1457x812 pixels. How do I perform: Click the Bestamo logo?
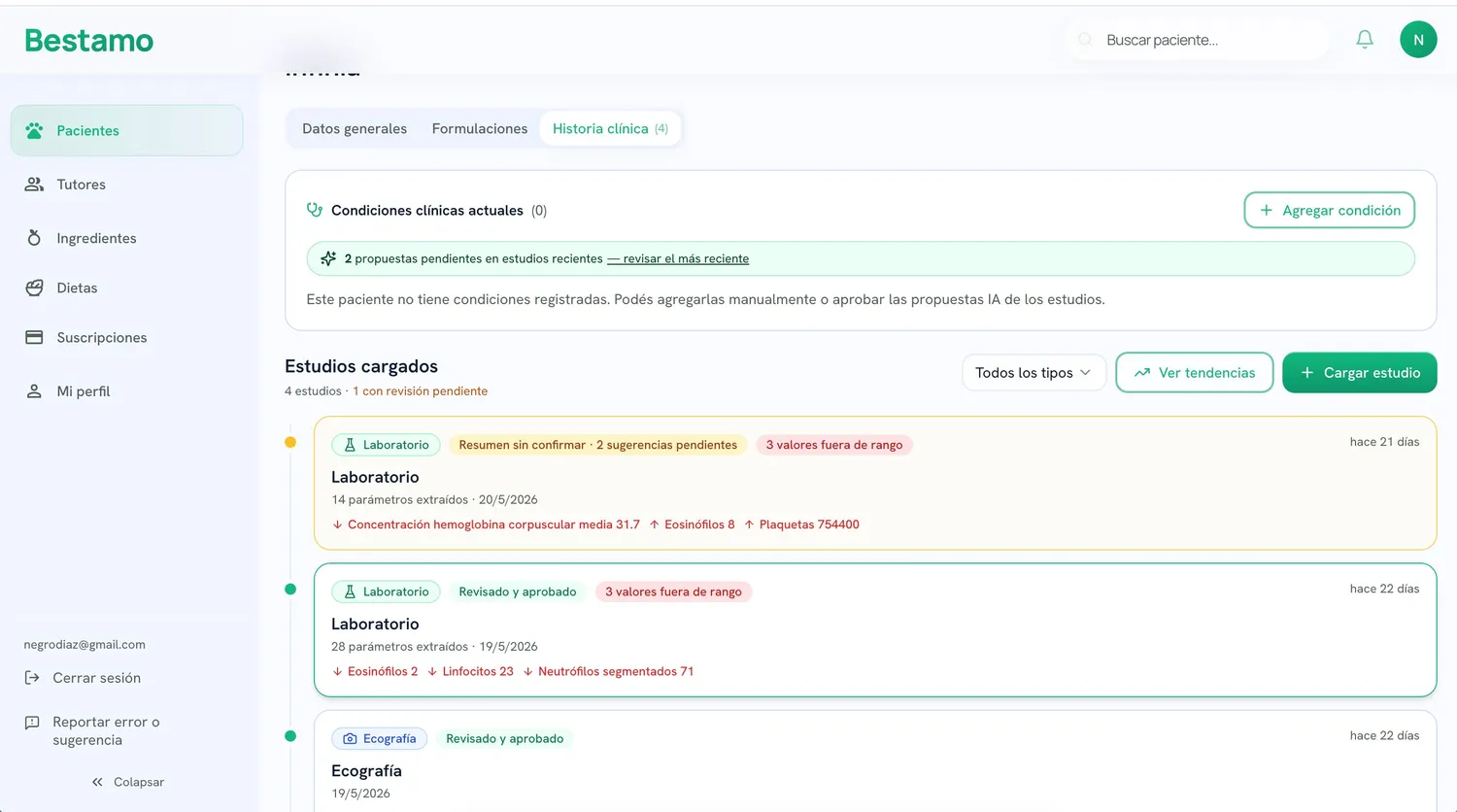click(88, 41)
